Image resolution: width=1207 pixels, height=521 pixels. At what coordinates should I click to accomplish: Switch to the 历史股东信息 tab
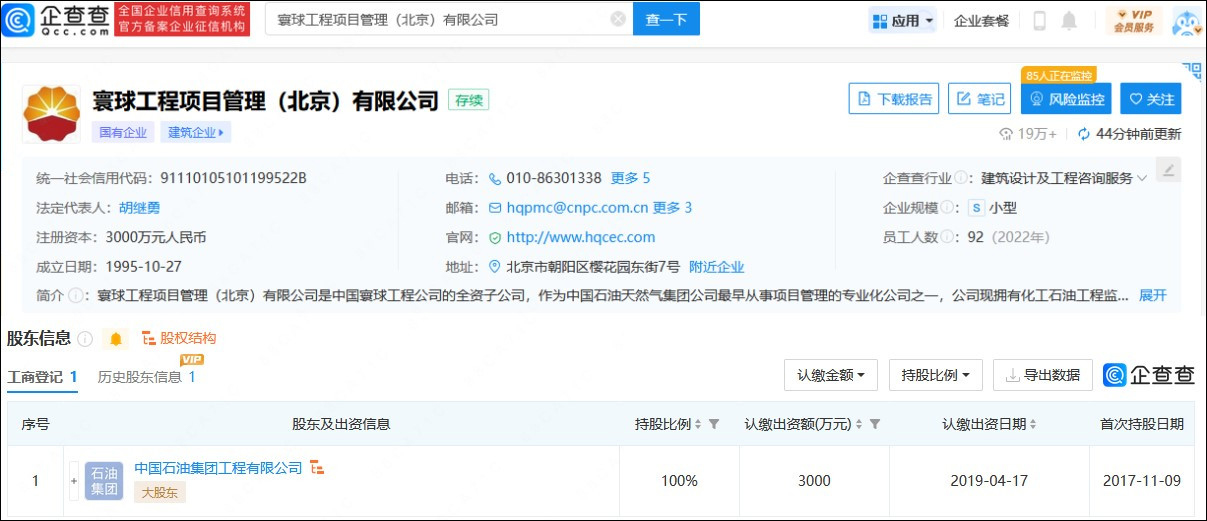point(145,377)
